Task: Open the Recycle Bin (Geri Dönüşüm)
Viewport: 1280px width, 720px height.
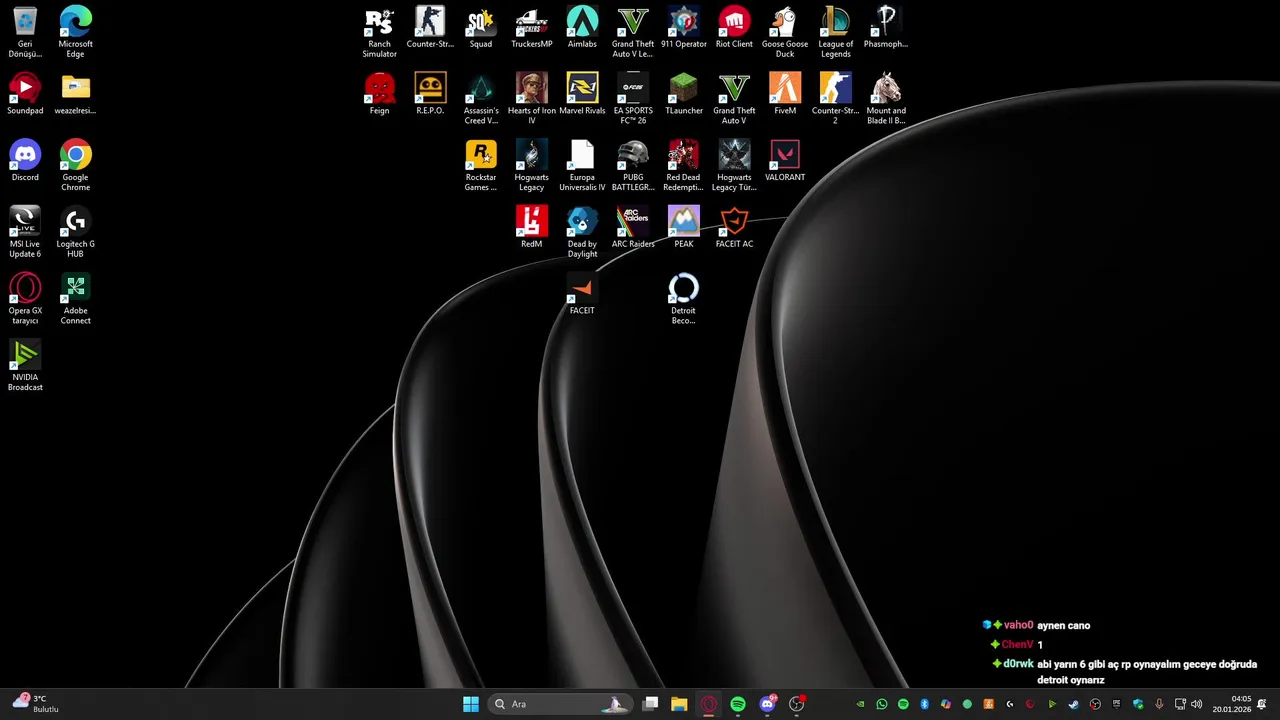Action: (x=25, y=32)
